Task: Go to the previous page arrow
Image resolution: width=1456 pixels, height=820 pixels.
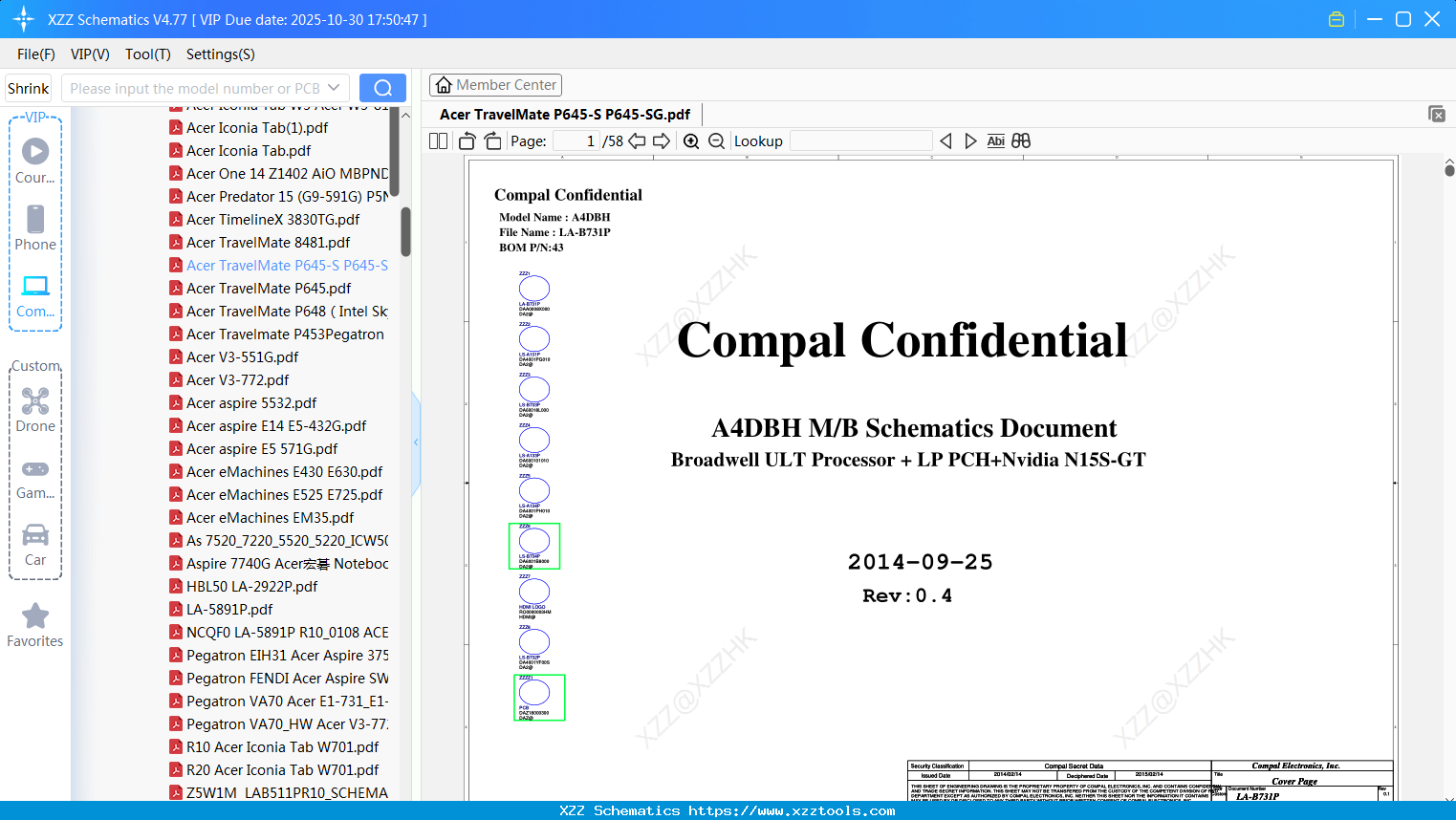Action: [x=637, y=141]
